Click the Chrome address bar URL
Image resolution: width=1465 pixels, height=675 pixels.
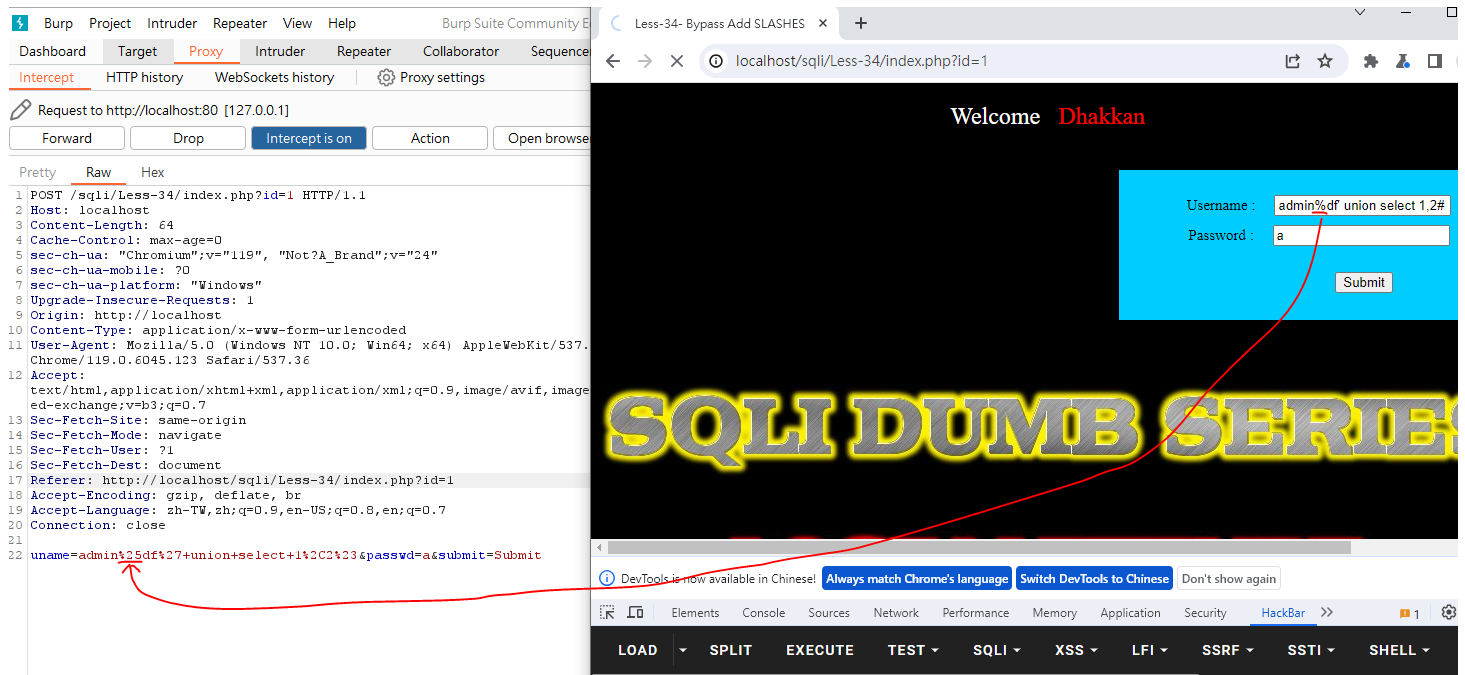pos(862,61)
